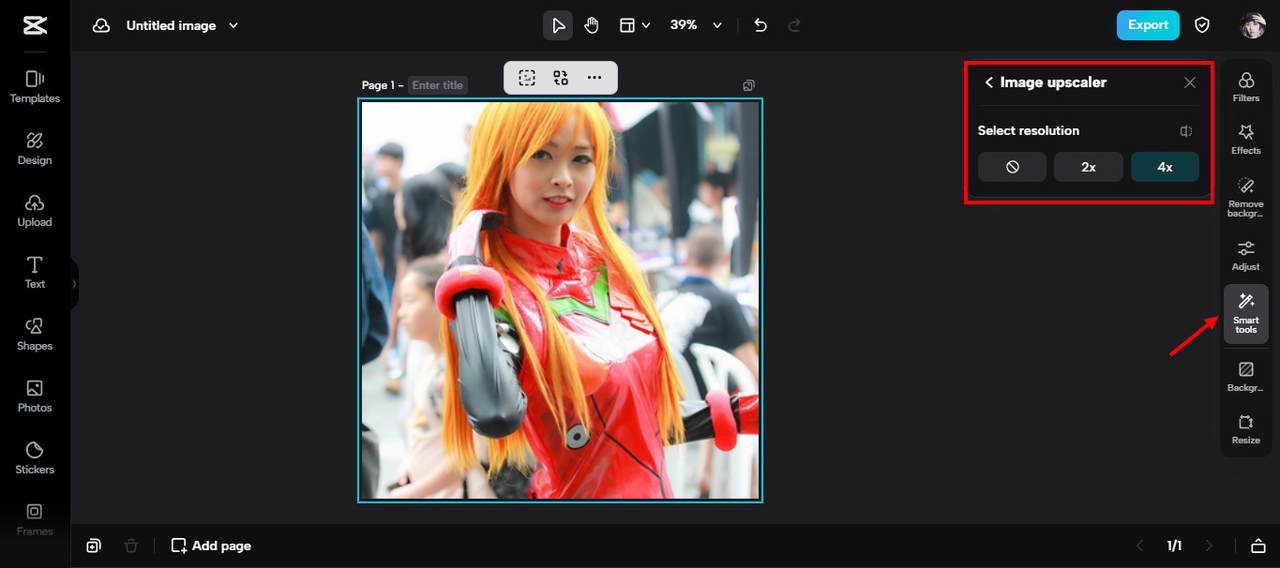Click the CapCut logo icon

[35, 26]
